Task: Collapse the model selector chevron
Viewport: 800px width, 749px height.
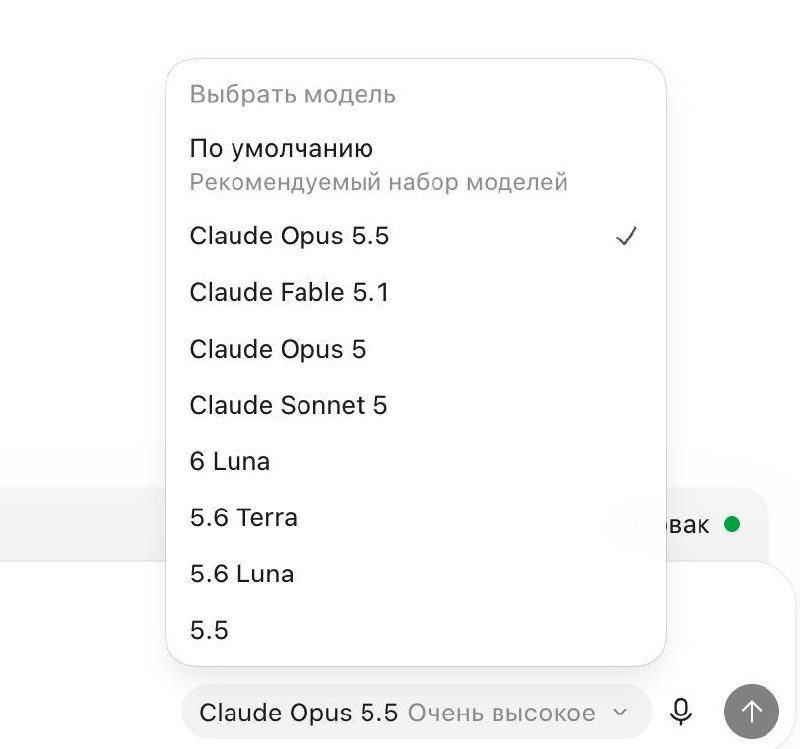Action: (x=619, y=712)
